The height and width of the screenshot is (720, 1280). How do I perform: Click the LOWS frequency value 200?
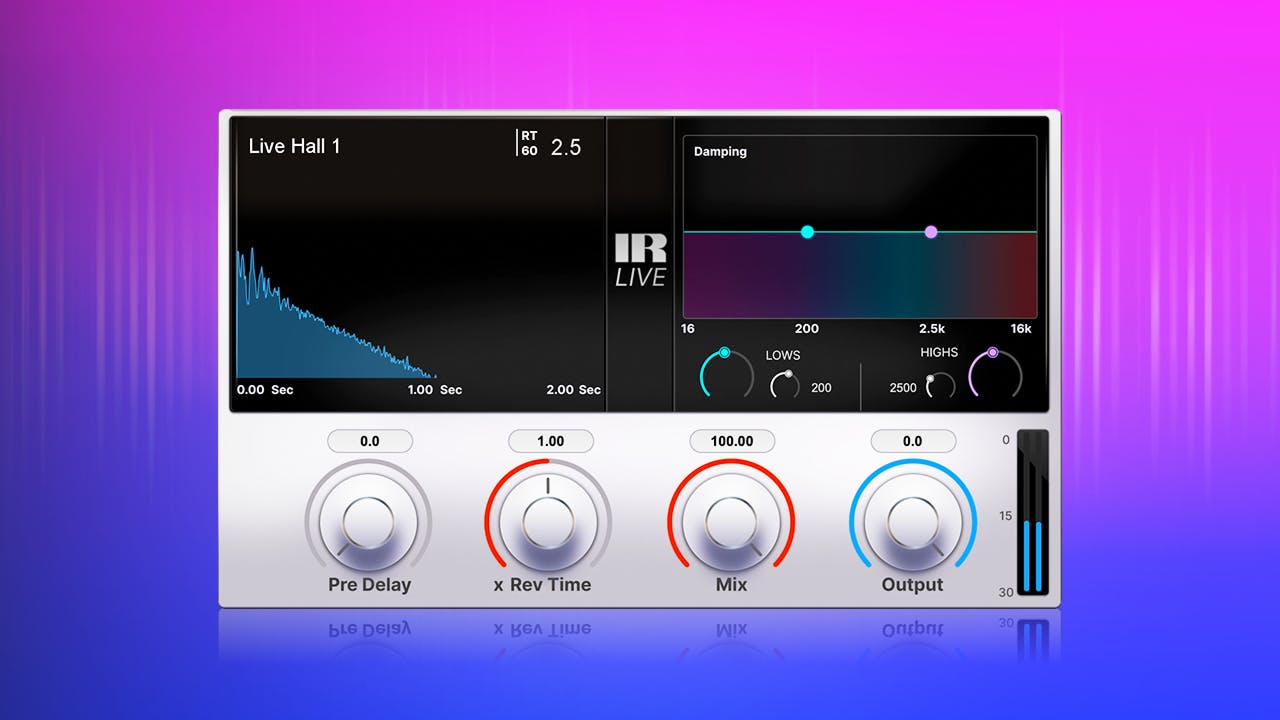pyautogui.click(x=821, y=388)
